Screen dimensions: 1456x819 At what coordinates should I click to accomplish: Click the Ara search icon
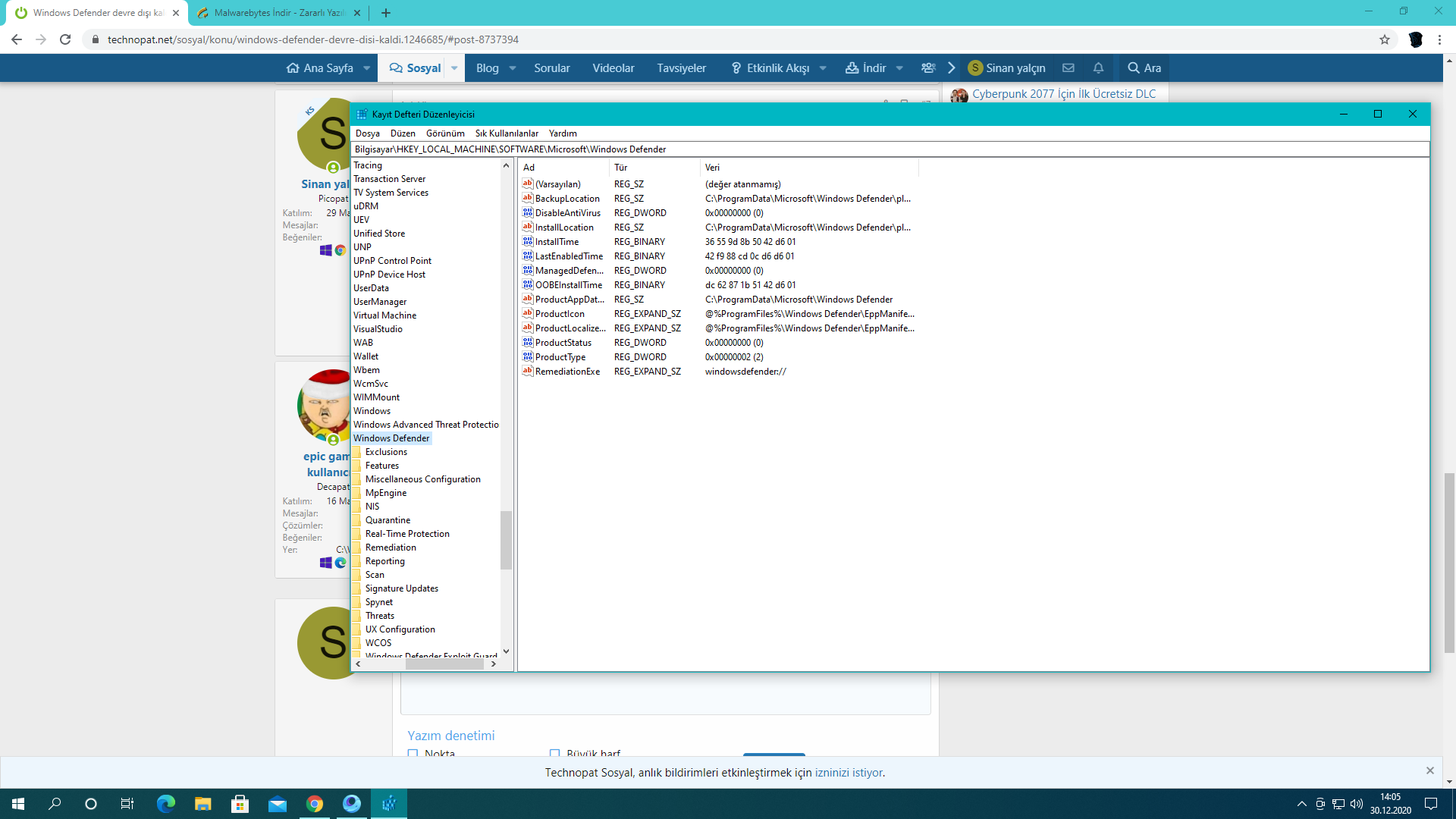(x=1134, y=68)
